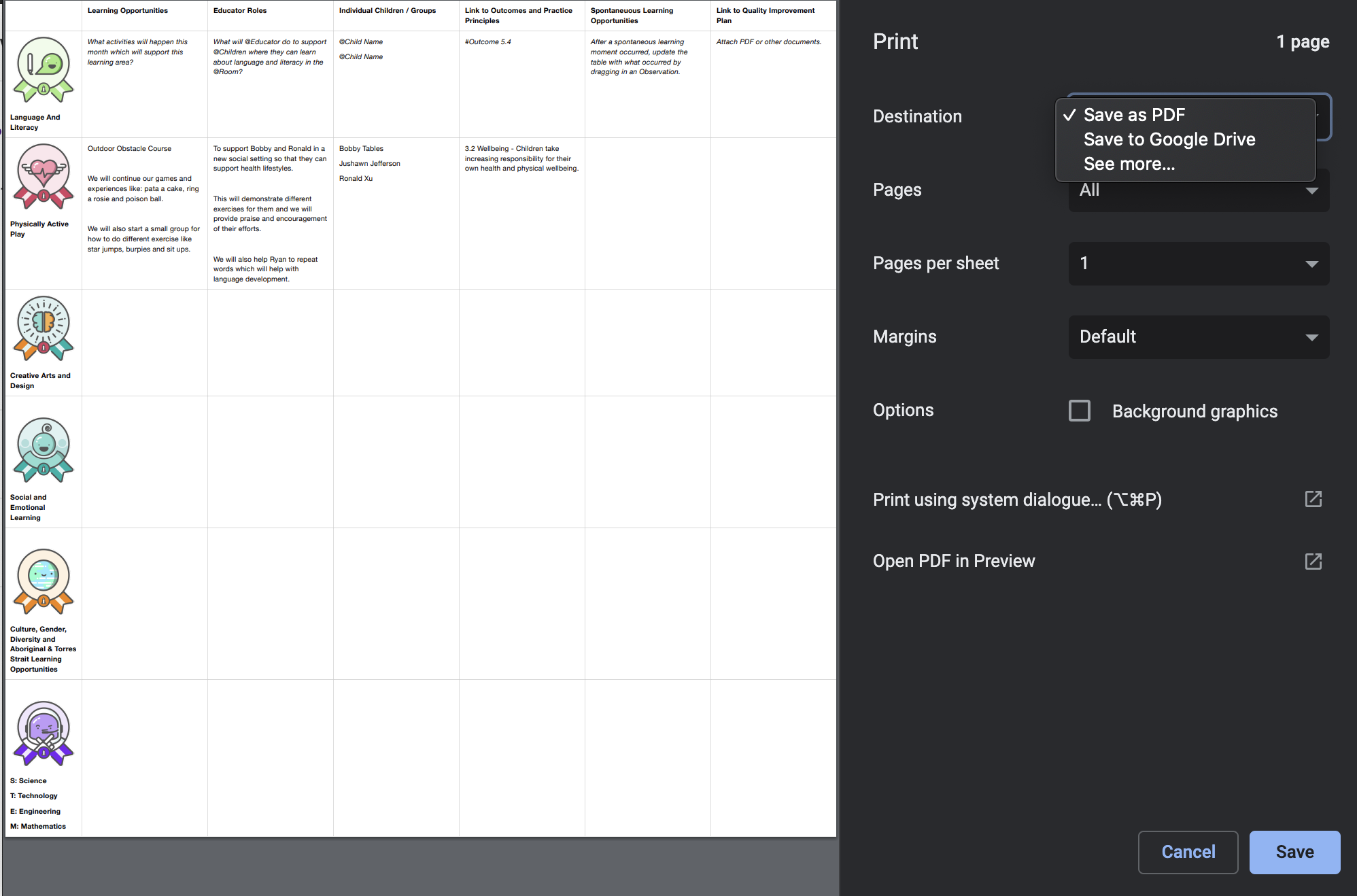Image resolution: width=1357 pixels, height=896 pixels.
Task: Click external-link icon beside Open PDF in Preview
Action: point(1313,561)
